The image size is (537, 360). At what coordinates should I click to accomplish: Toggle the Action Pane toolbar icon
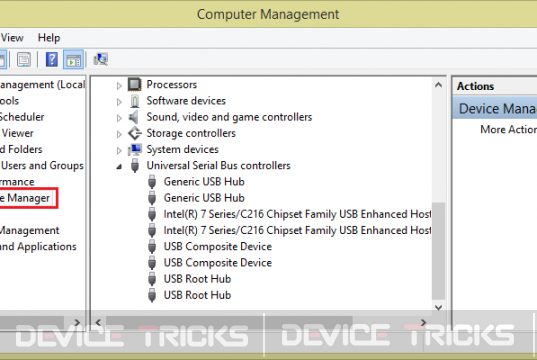pos(73,60)
